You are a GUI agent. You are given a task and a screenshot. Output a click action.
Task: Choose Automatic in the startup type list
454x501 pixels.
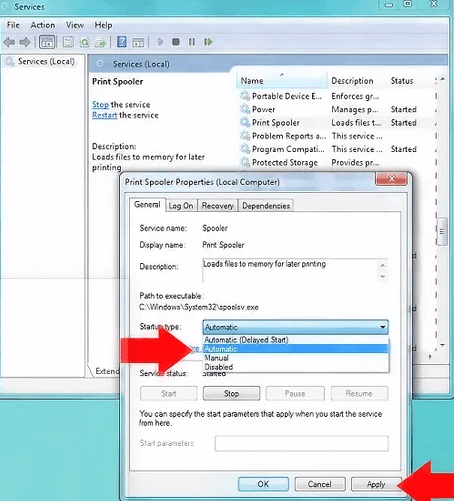[x=296, y=349]
